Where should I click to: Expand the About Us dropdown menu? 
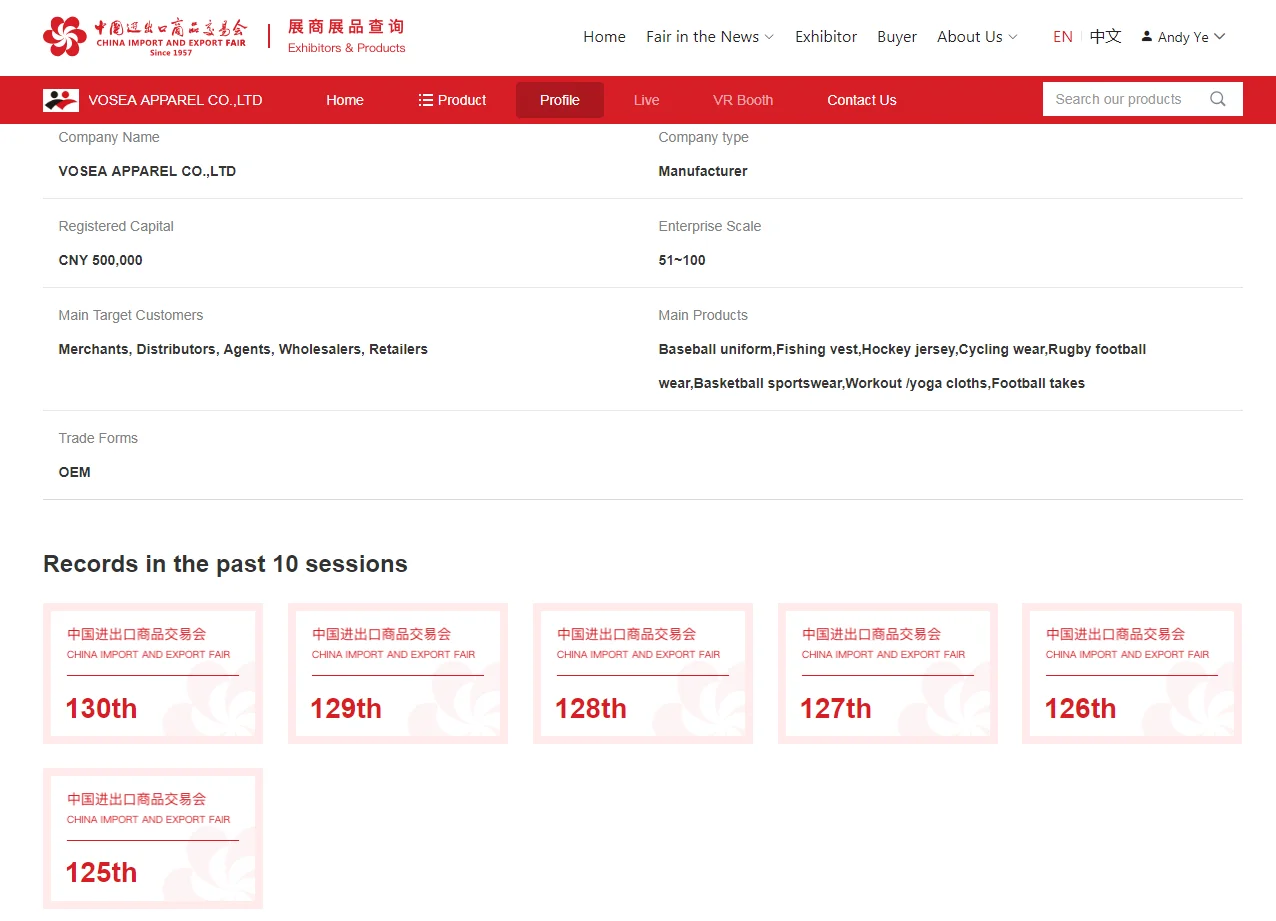(x=976, y=37)
